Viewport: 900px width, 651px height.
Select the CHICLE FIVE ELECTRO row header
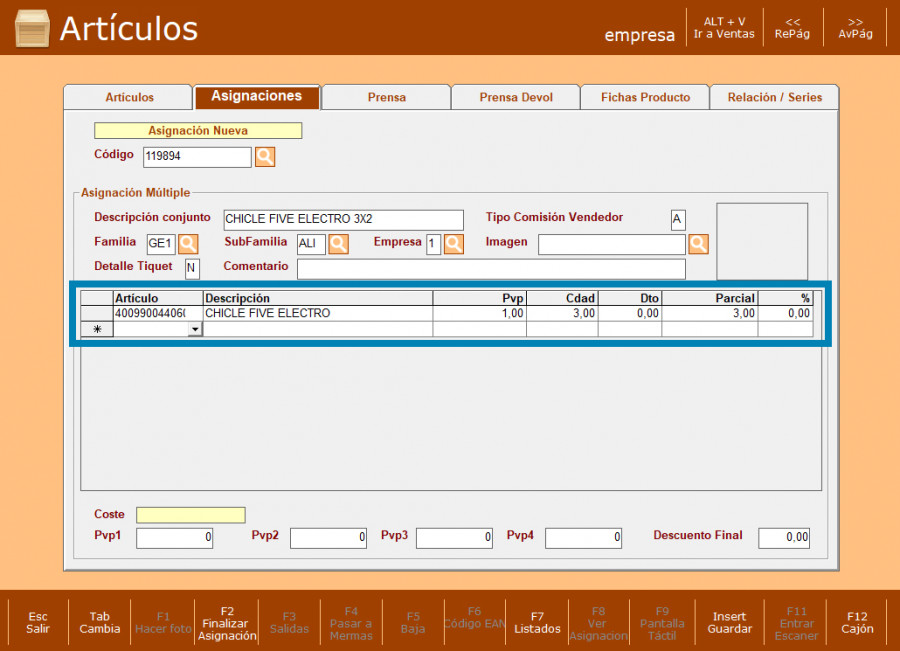97,313
